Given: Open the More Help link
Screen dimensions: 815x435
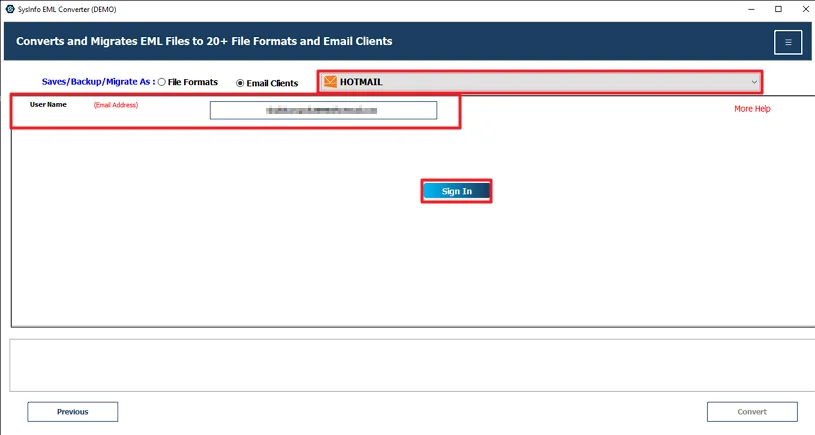Looking at the screenshot, I should pos(752,109).
